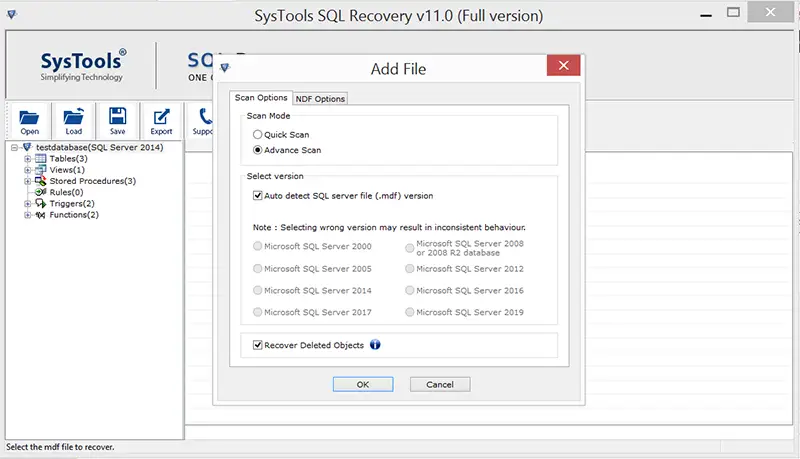
Task: Click the Export toolbar icon
Action: 161,117
